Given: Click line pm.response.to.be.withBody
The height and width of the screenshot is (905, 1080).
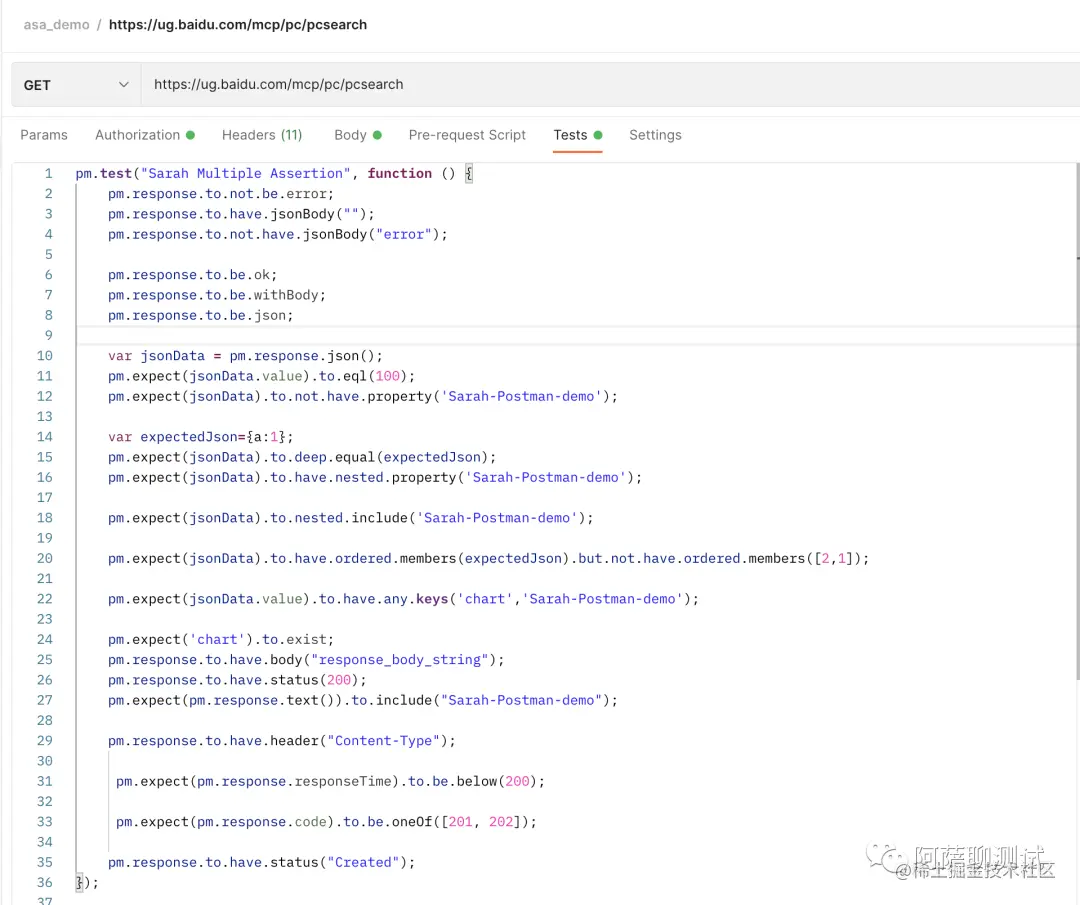Looking at the screenshot, I should 216,295.
